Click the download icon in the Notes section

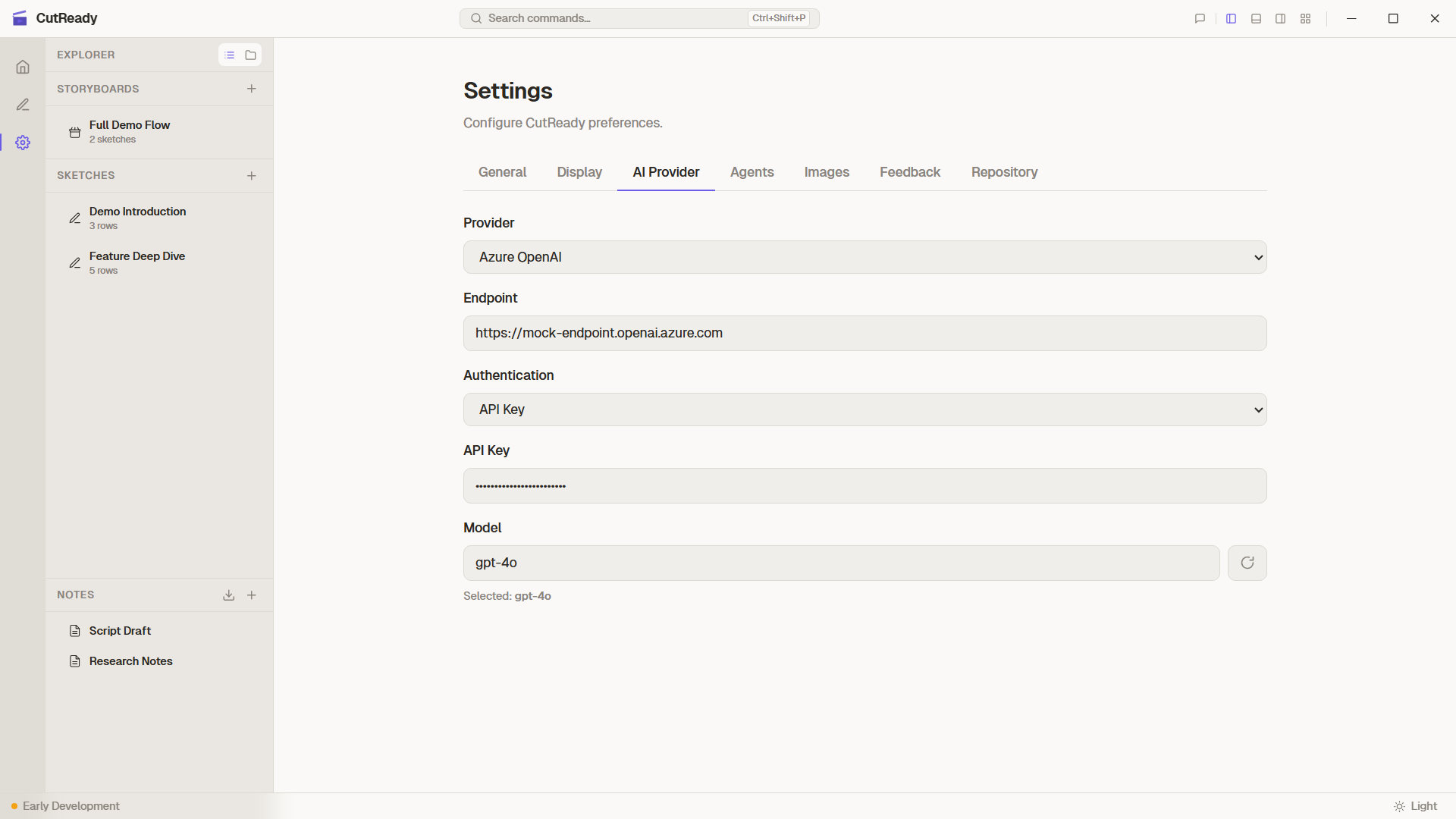point(229,595)
